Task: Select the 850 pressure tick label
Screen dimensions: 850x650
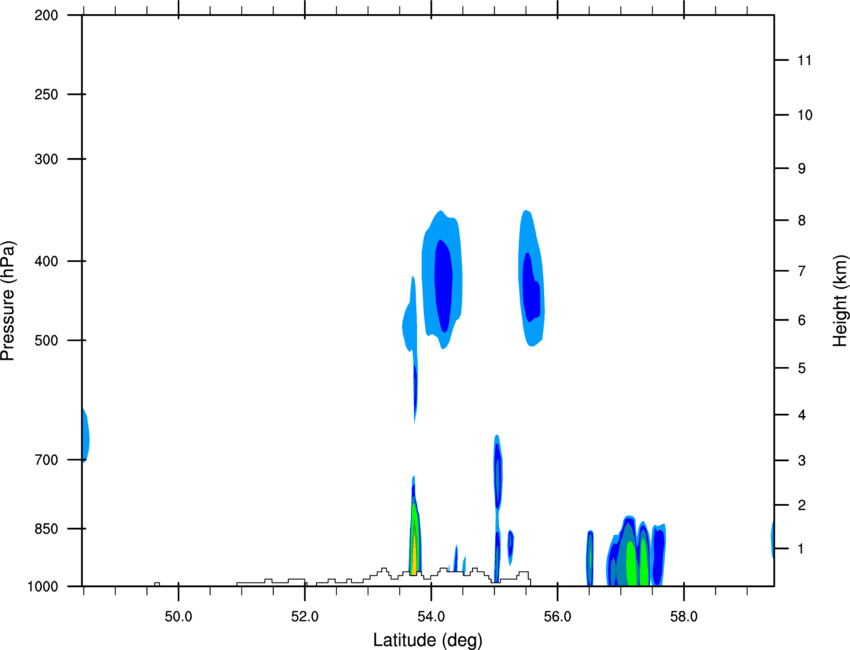Action: (x=46, y=529)
